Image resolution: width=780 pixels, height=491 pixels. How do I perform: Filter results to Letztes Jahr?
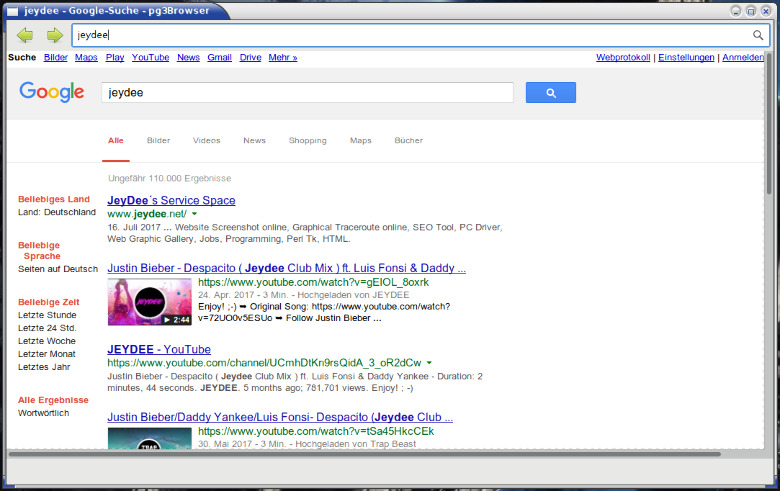tap(44, 367)
